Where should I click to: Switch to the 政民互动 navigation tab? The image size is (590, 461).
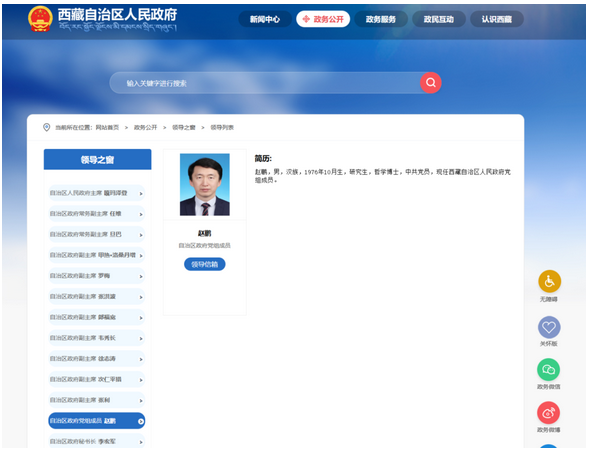(439, 19)
